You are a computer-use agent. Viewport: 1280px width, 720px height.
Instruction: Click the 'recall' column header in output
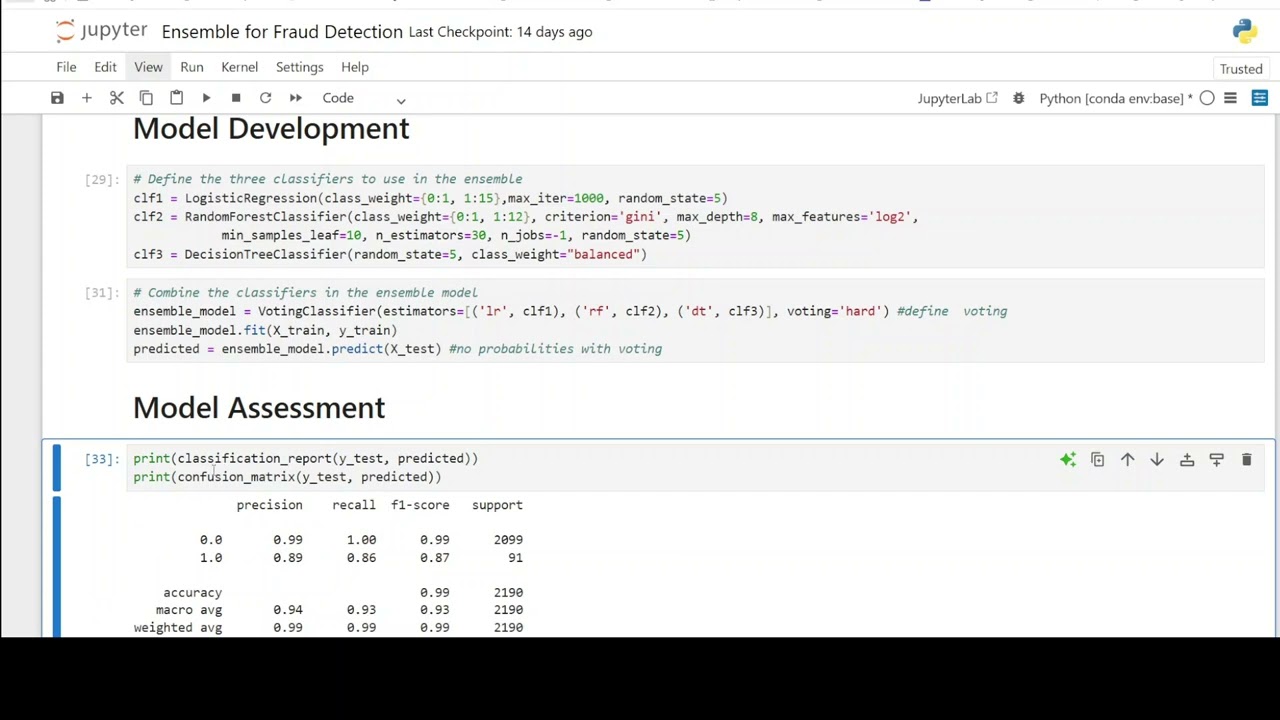point(354,505)
